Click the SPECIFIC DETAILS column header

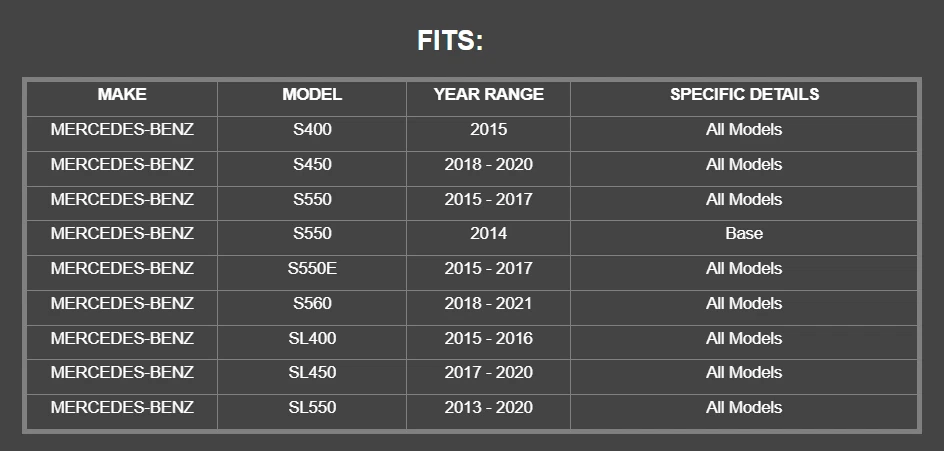click(744, 95)
